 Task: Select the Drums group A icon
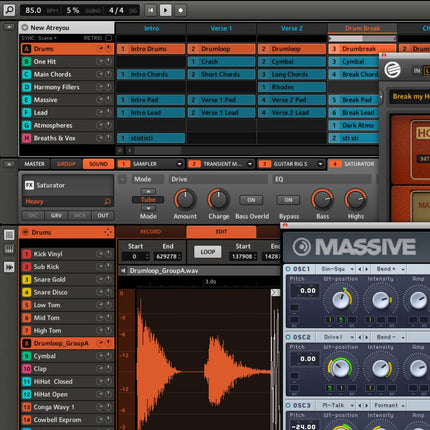[27, 49]
